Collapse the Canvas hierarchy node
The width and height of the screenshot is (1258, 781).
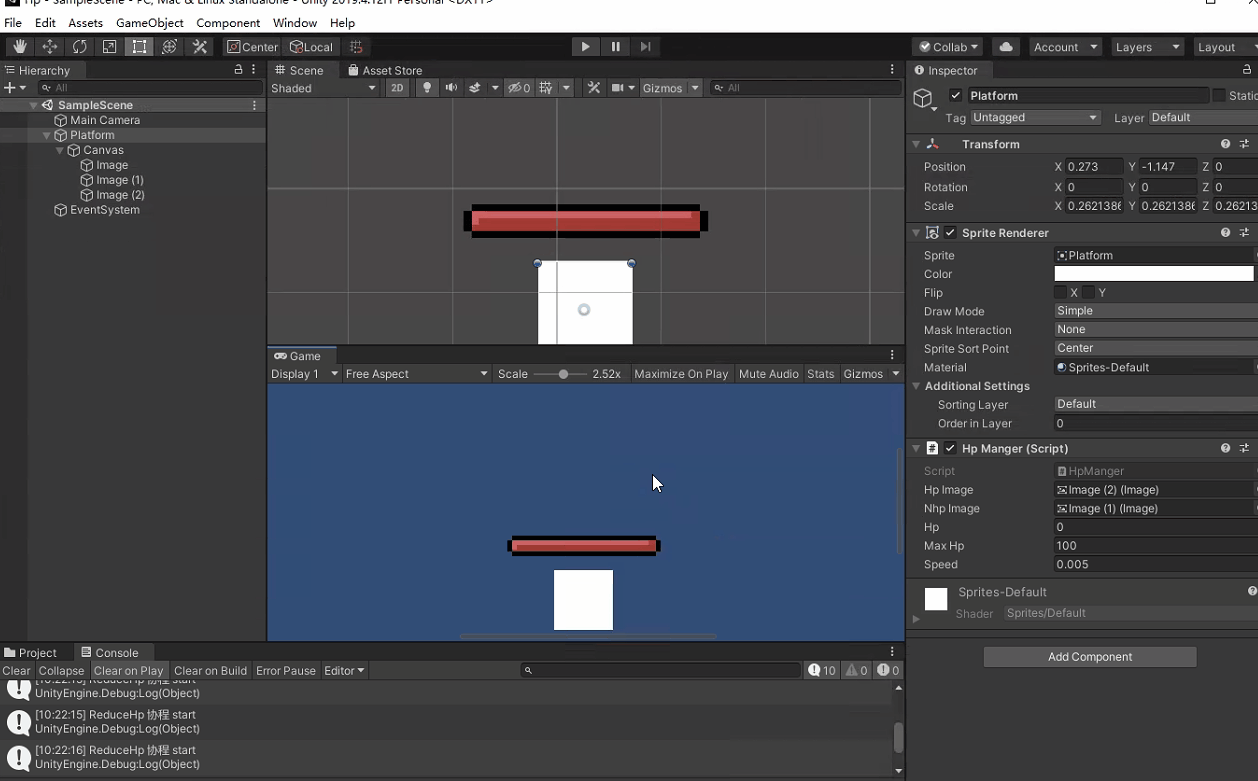(59, 150)
